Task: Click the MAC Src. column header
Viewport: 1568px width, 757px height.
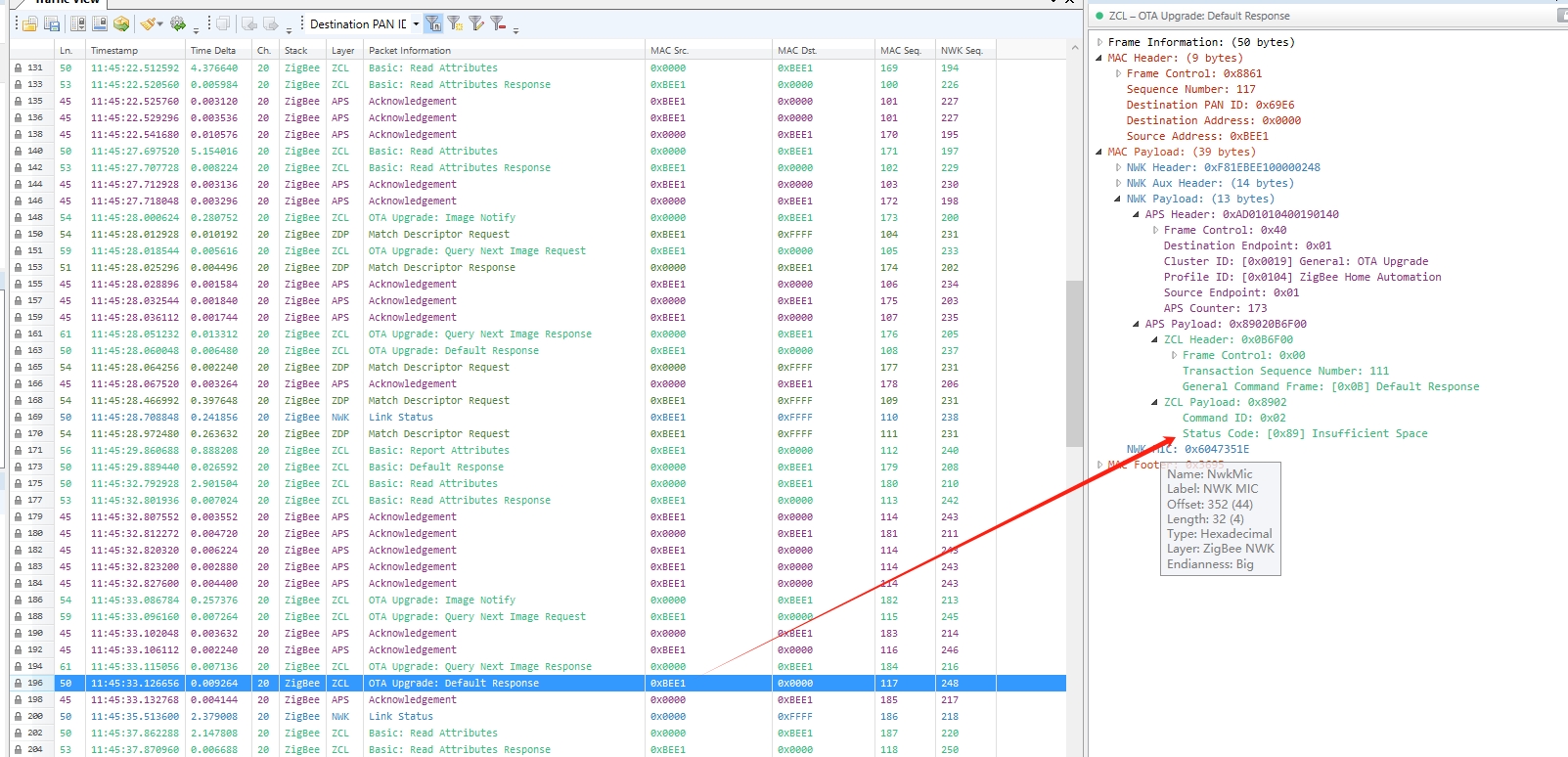Action: coord(709,50)
